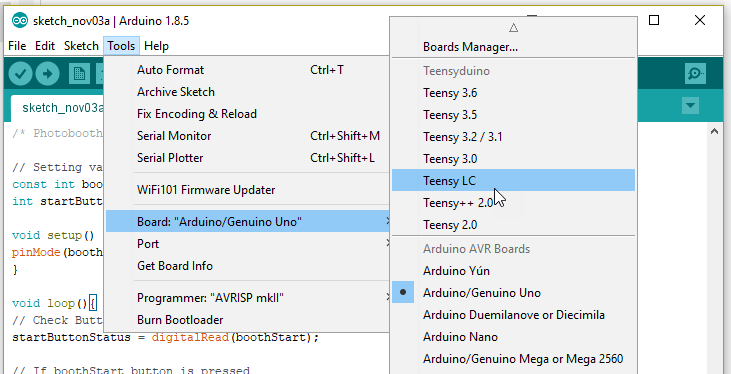Select Arduino Yún board
This screenshot has height=374, width=731.
point(513,270)
